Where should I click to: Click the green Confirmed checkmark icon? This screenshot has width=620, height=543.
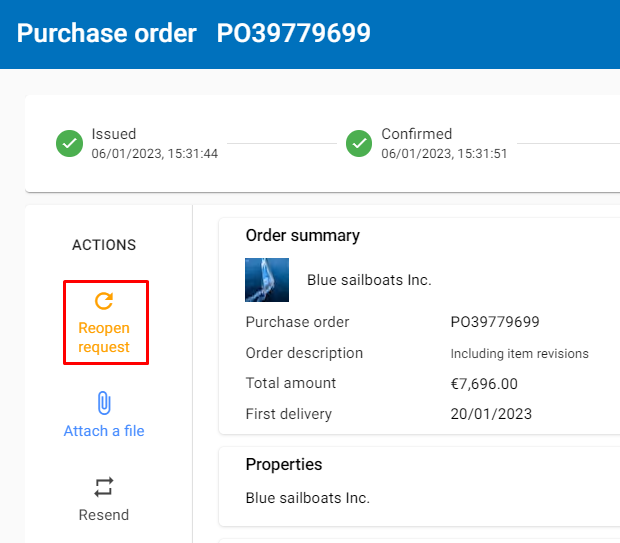pyautogui.click(x=359, y=144)
